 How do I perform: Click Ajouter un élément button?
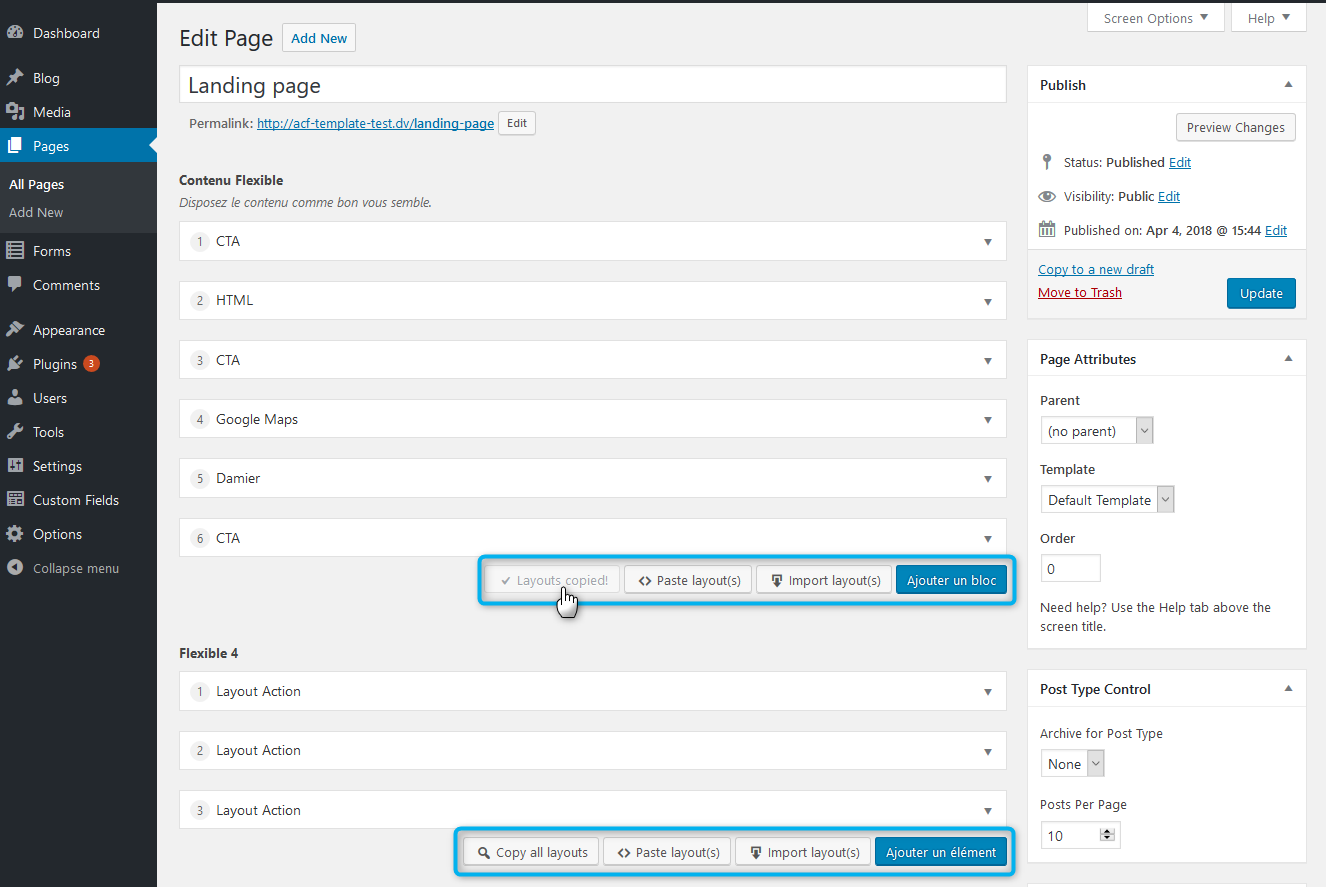(x=941, y=852)
